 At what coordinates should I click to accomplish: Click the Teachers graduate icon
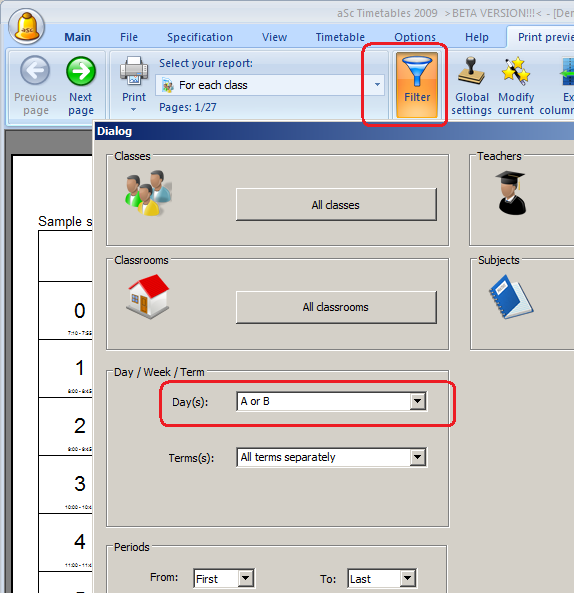click(511, 193)
